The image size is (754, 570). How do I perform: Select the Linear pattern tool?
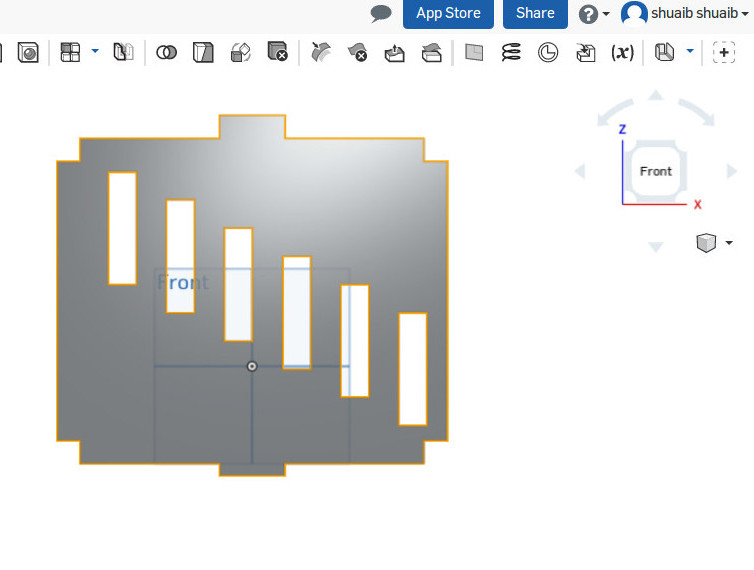70,52
